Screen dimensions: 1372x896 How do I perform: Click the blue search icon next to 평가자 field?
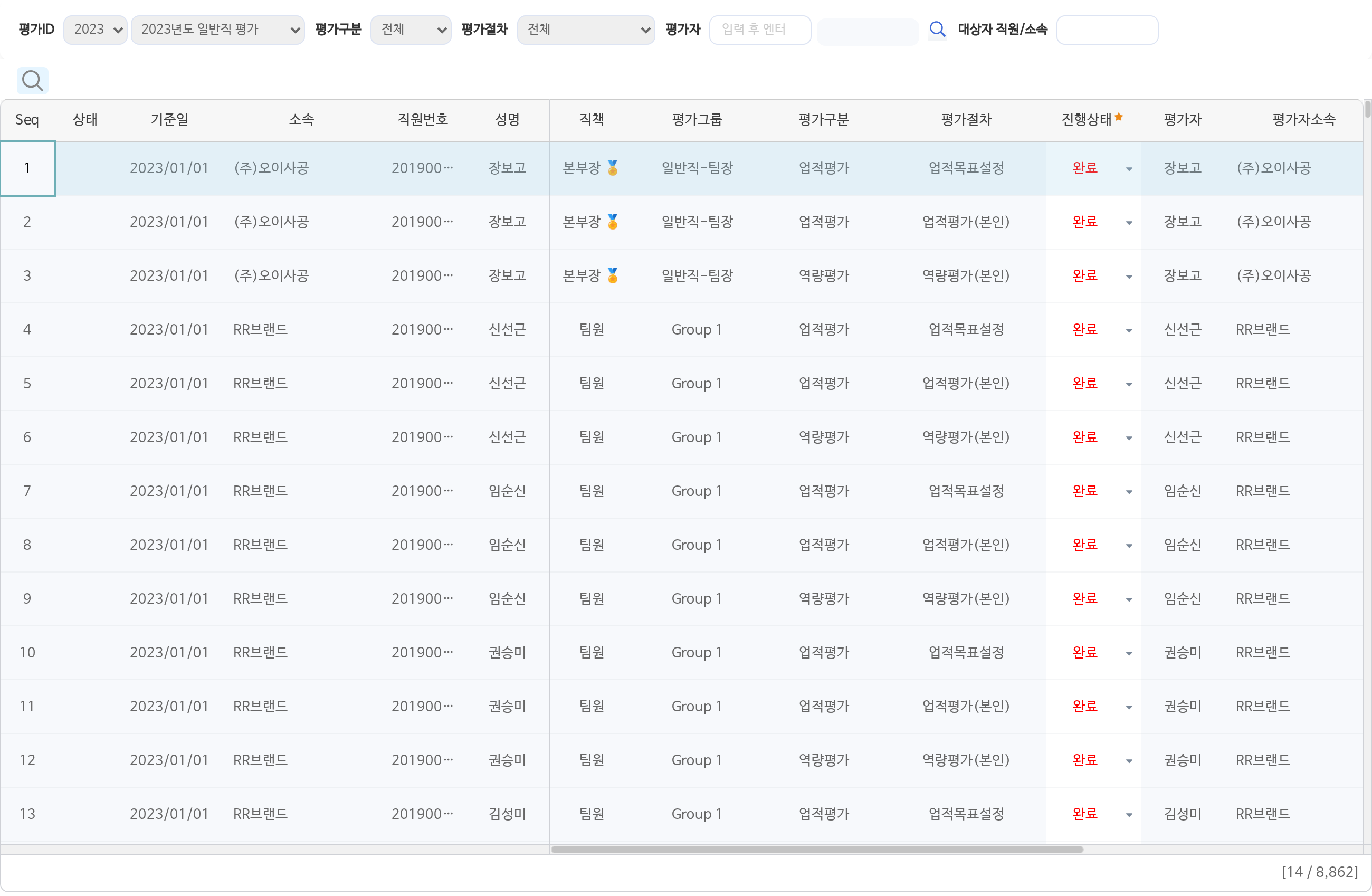click(937, 30)
